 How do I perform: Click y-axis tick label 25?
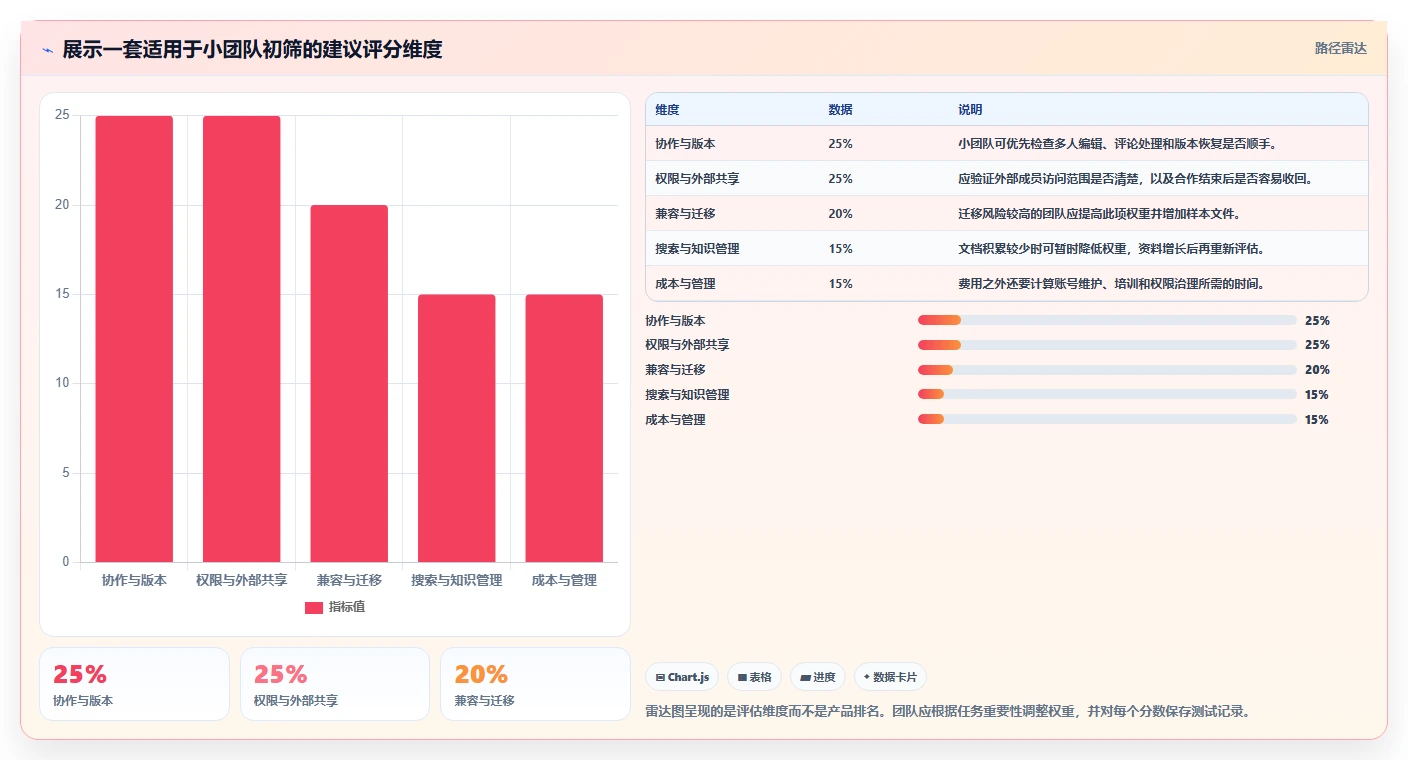[x=62, y=115]
